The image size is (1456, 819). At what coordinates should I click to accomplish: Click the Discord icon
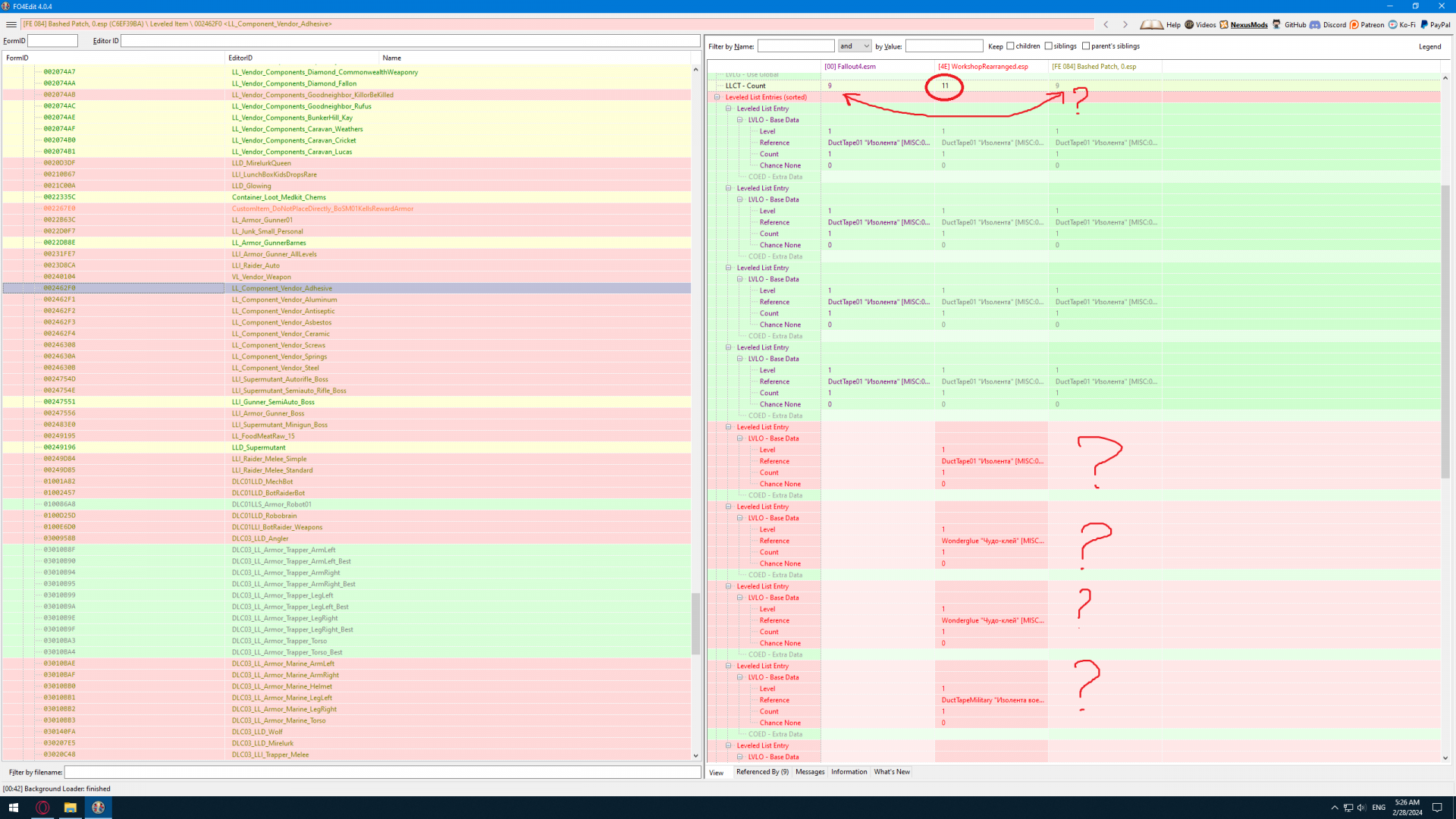click(x=1316, y=24)
